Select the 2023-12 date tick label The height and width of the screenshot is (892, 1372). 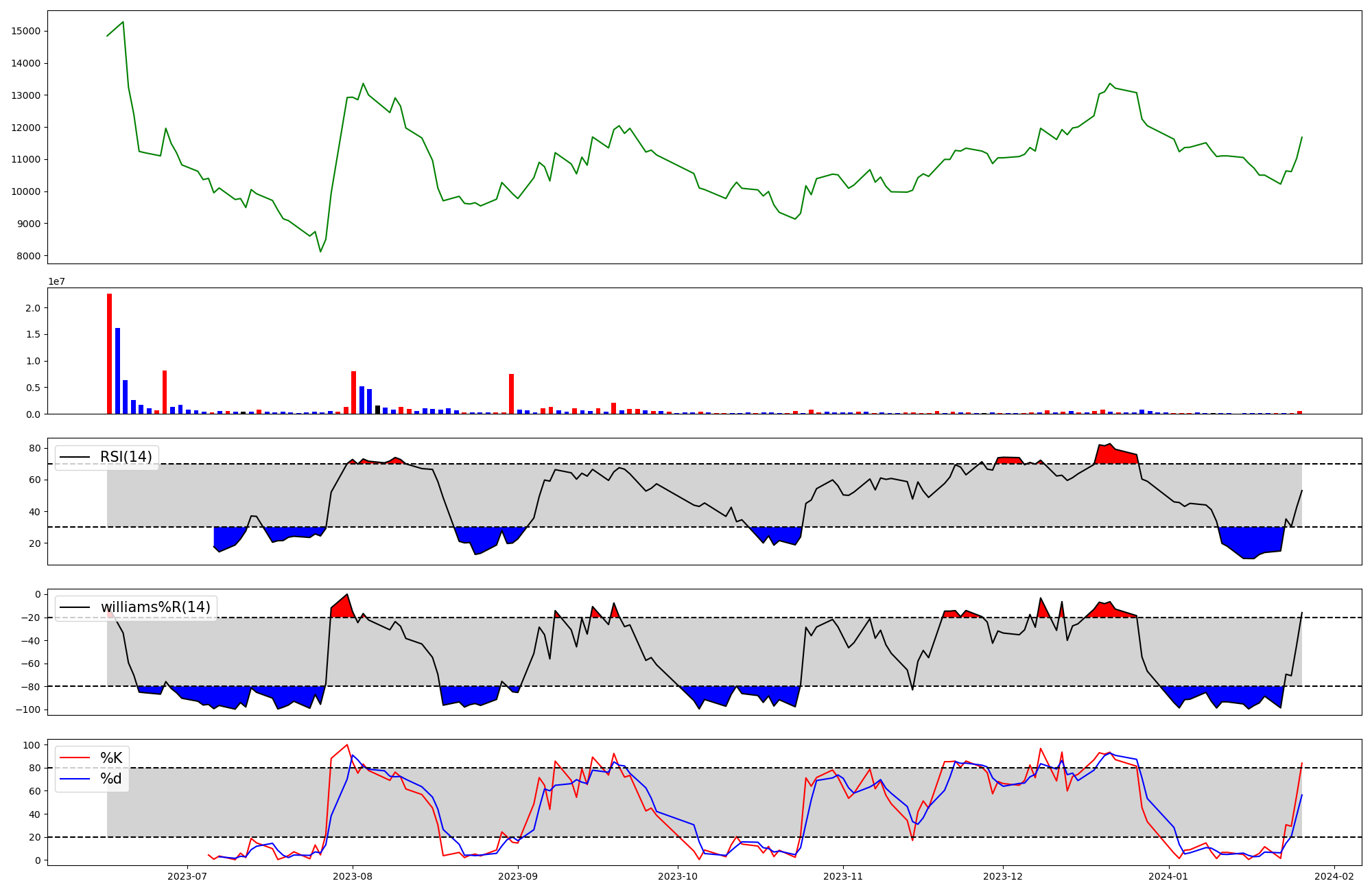pyautogui.click(x=1003, y=876)
